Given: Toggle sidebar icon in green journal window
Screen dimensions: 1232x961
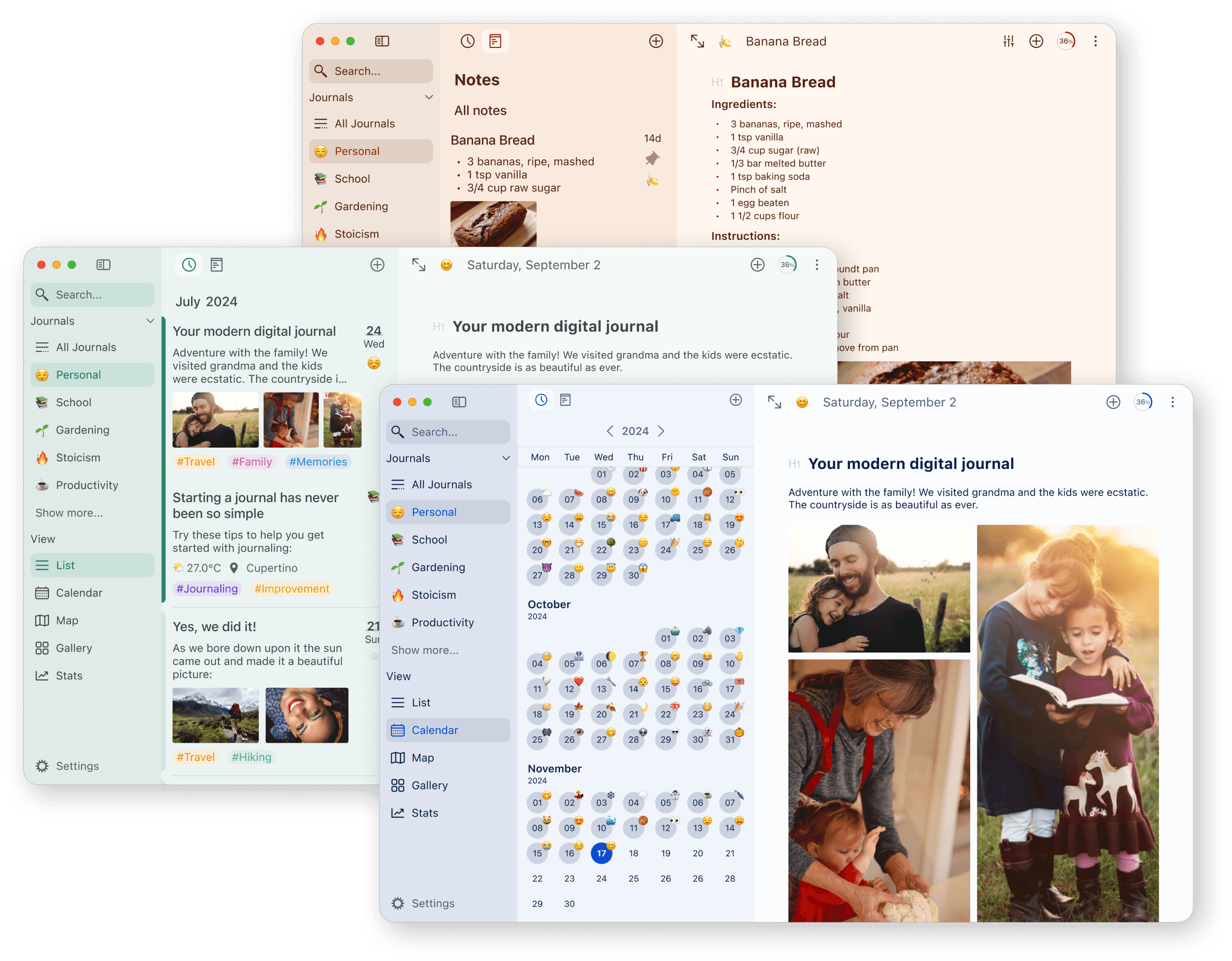Looking at the screenshot, I should pos(103,264).
